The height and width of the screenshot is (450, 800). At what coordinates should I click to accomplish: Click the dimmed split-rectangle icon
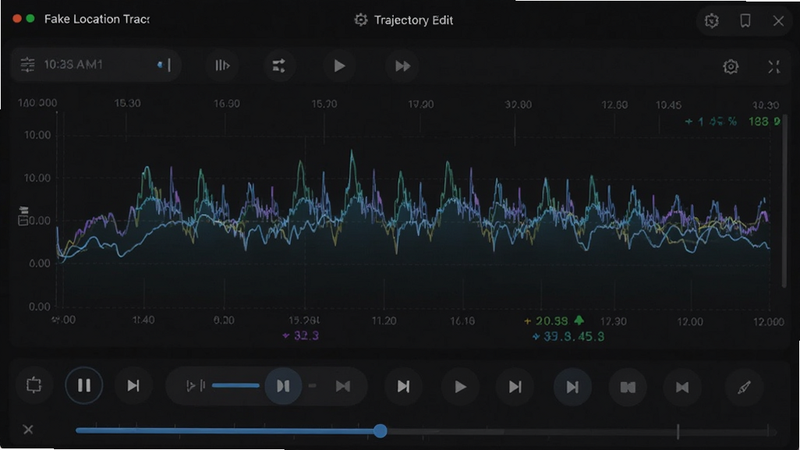click(x=628, y=387)
